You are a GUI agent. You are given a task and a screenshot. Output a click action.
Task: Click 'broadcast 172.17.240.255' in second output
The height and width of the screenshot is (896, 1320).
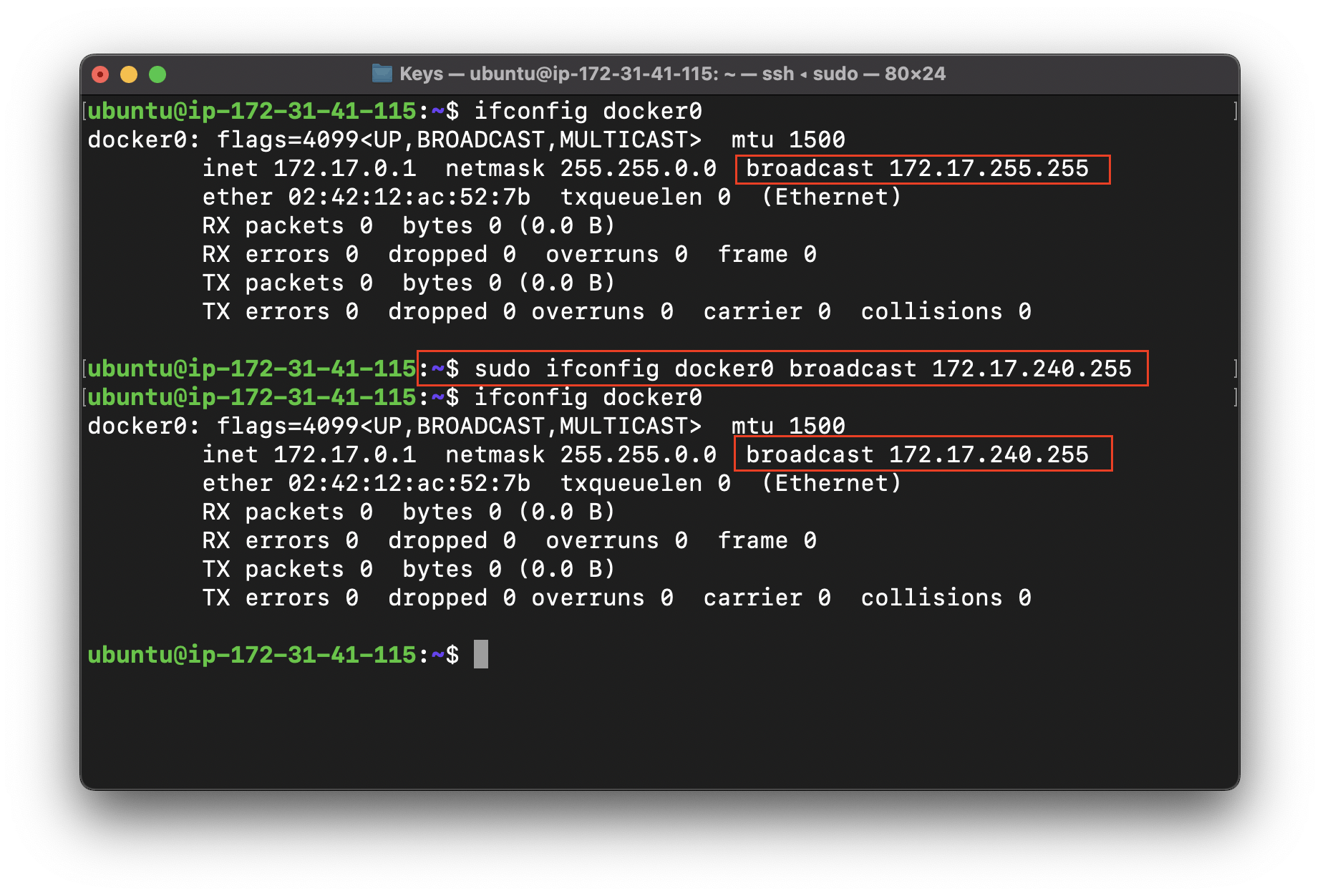[x=917, y=455]
